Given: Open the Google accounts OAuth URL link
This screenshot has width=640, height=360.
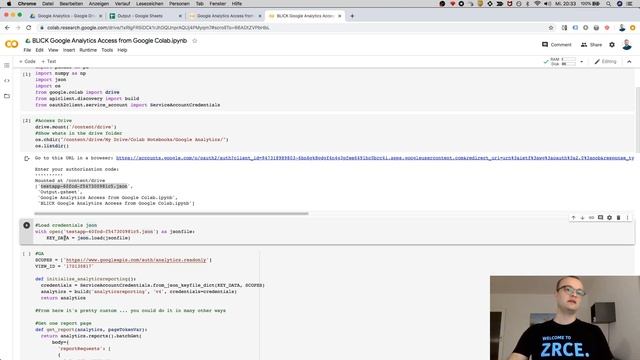Looking at the screenshot, I should coord(375,158).
